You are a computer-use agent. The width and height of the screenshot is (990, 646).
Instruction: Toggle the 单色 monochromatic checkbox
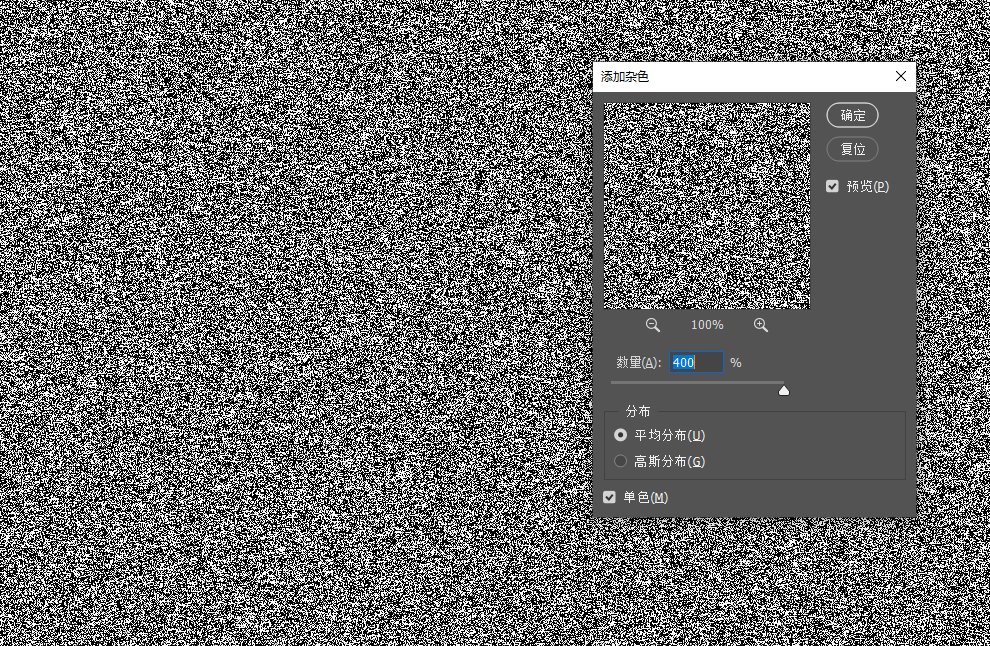pyautogui.click(x=609, y=498)
